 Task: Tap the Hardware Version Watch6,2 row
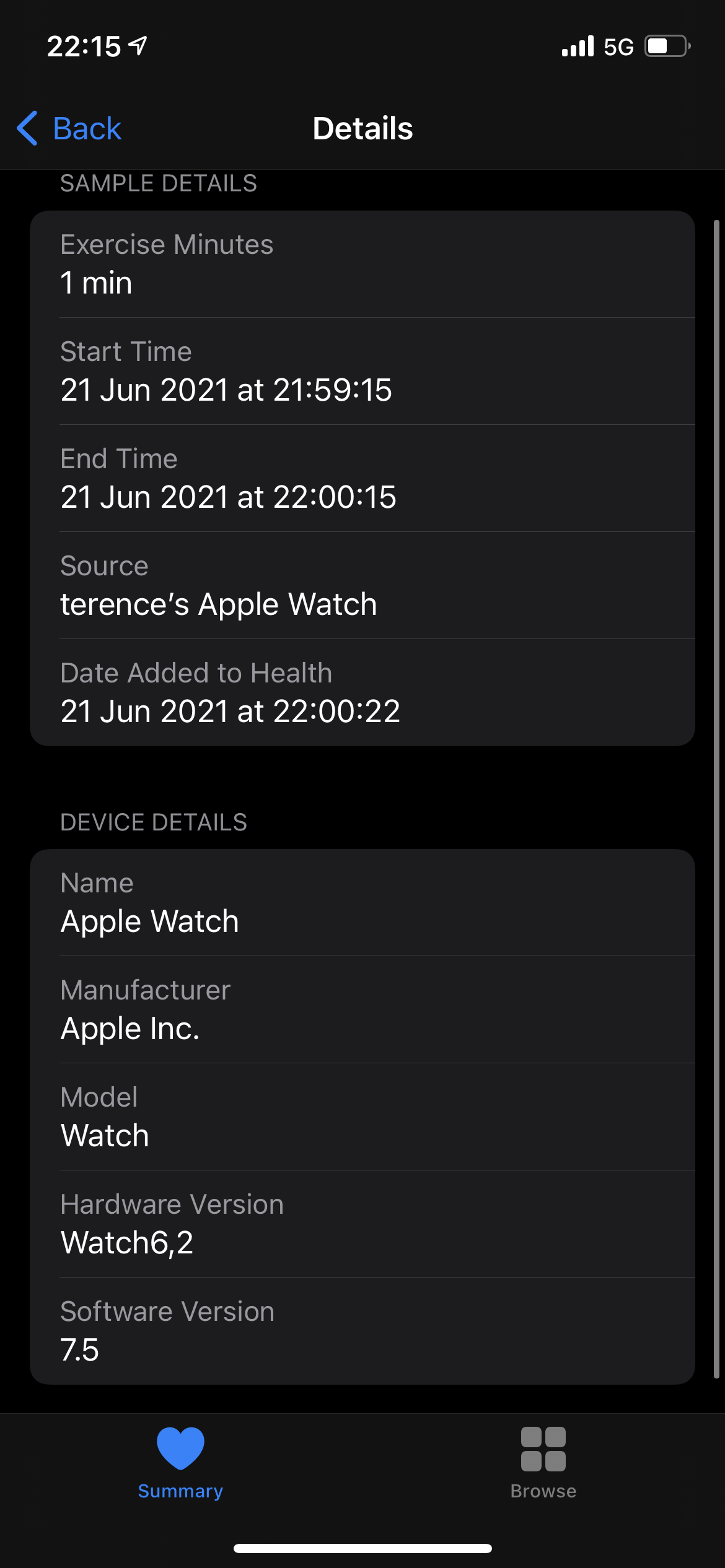point(362,1224)
